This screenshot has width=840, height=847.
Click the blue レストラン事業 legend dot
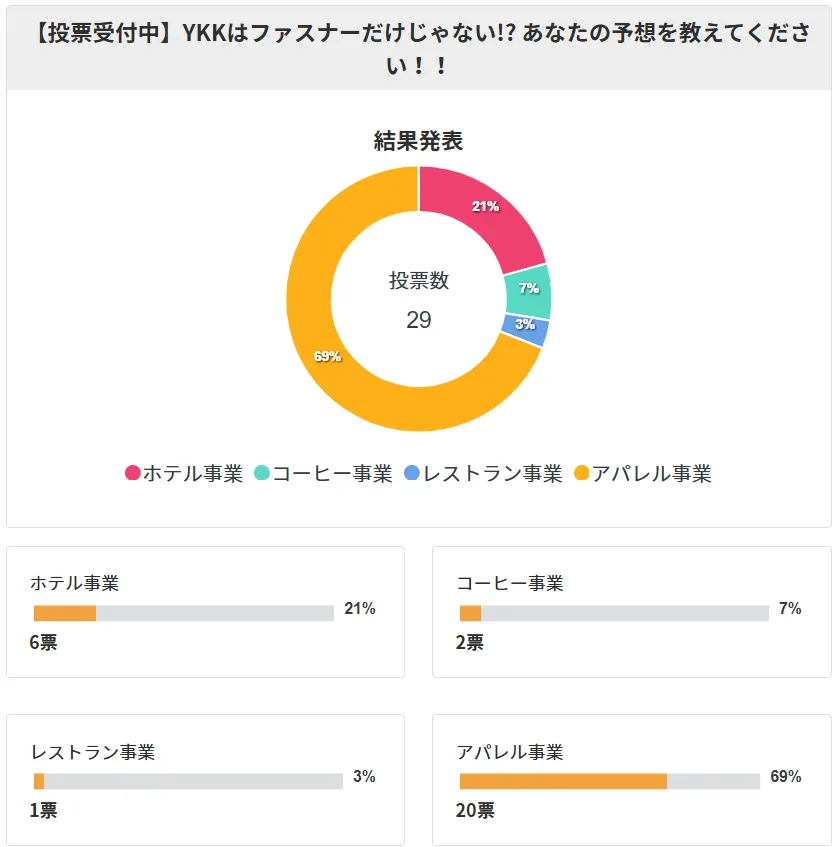tap(412, 473)
